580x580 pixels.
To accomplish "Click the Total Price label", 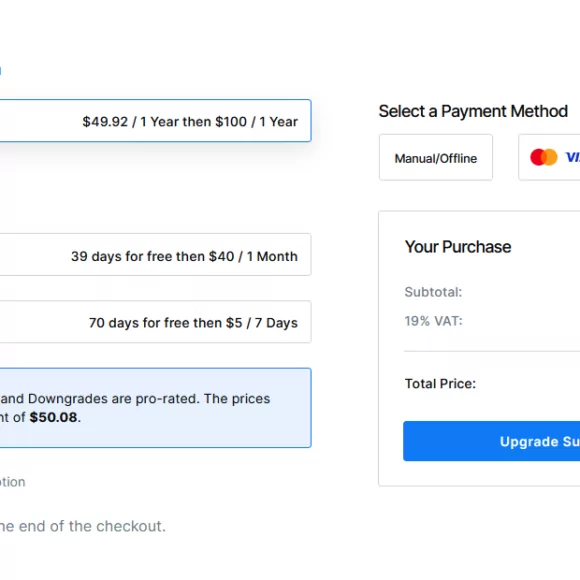I will click(440, 384).
